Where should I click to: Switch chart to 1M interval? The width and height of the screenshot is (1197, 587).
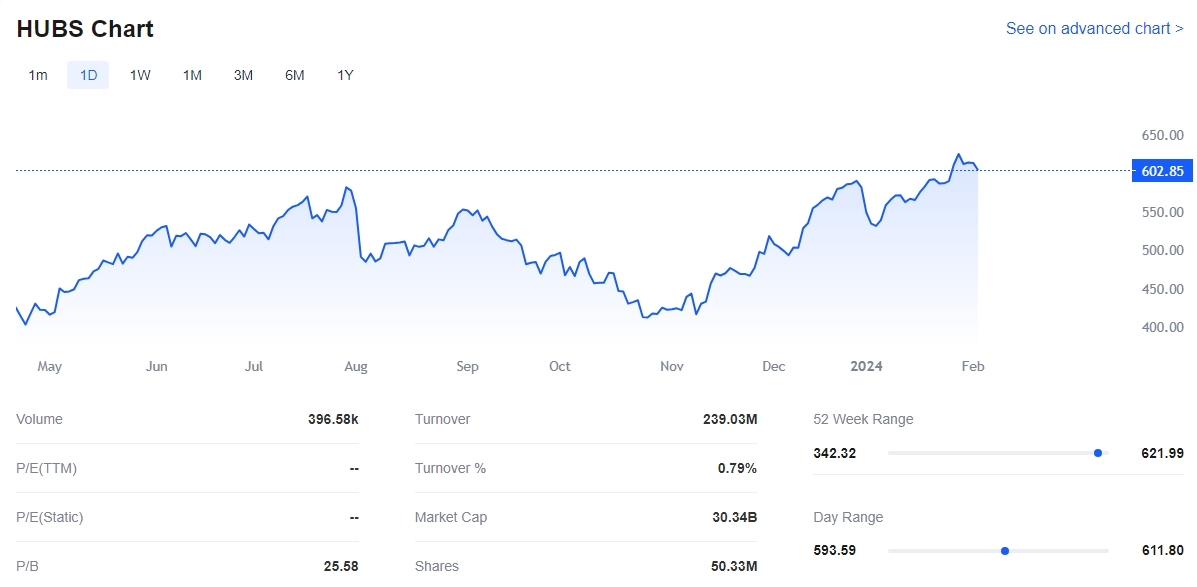[192, 75]
